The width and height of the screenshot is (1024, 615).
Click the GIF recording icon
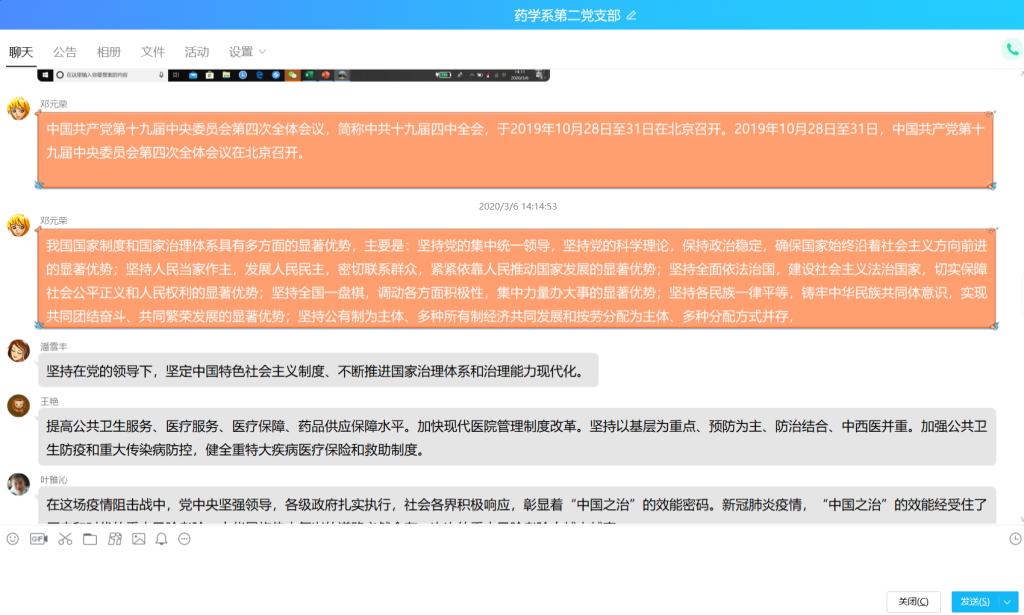38,539
